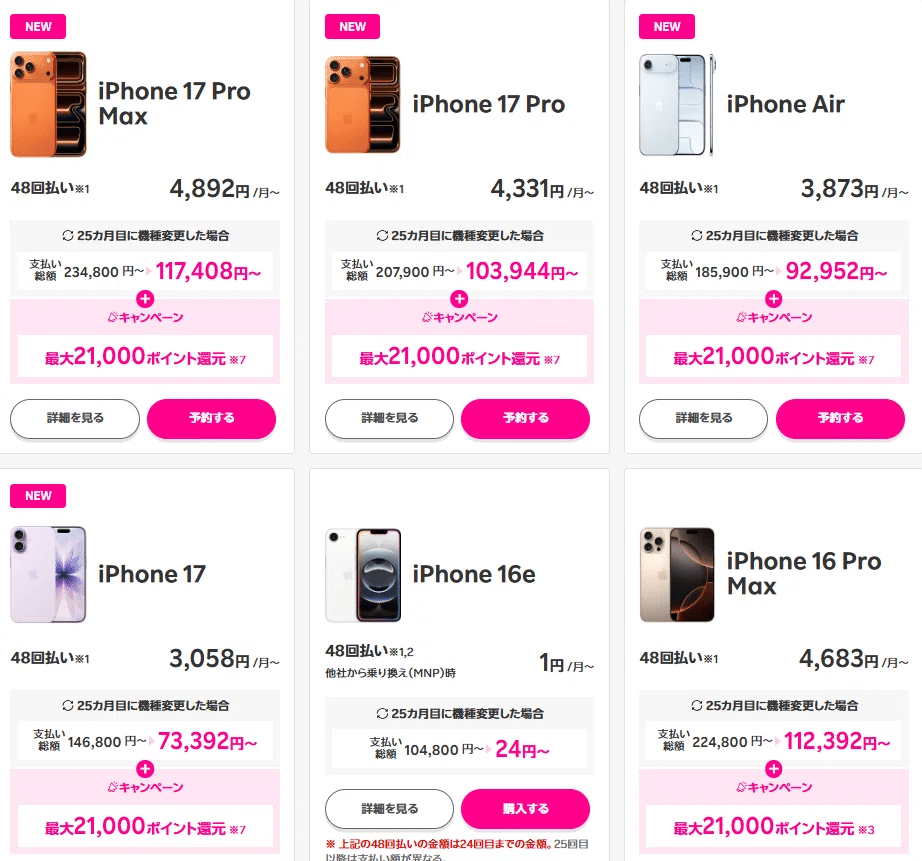The height and width of the screenshot is (861, 922).
Task: Click the plus icon in iPhone Air card
Action: 773,299
